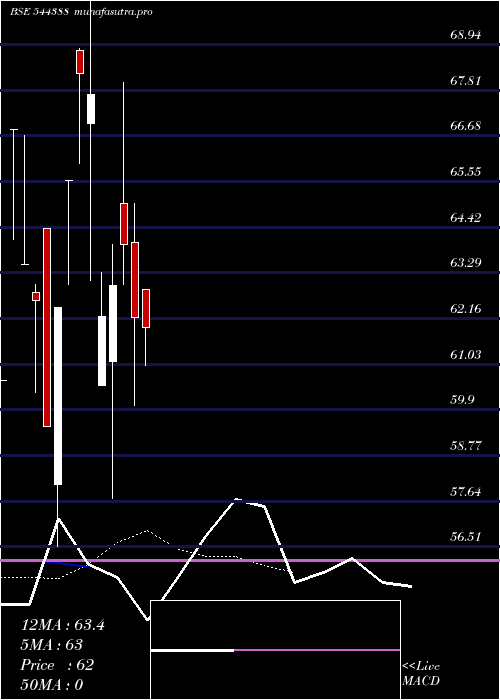Click the 68.94 price axis label
500x700 pixels.
click(x=466, y=35)
